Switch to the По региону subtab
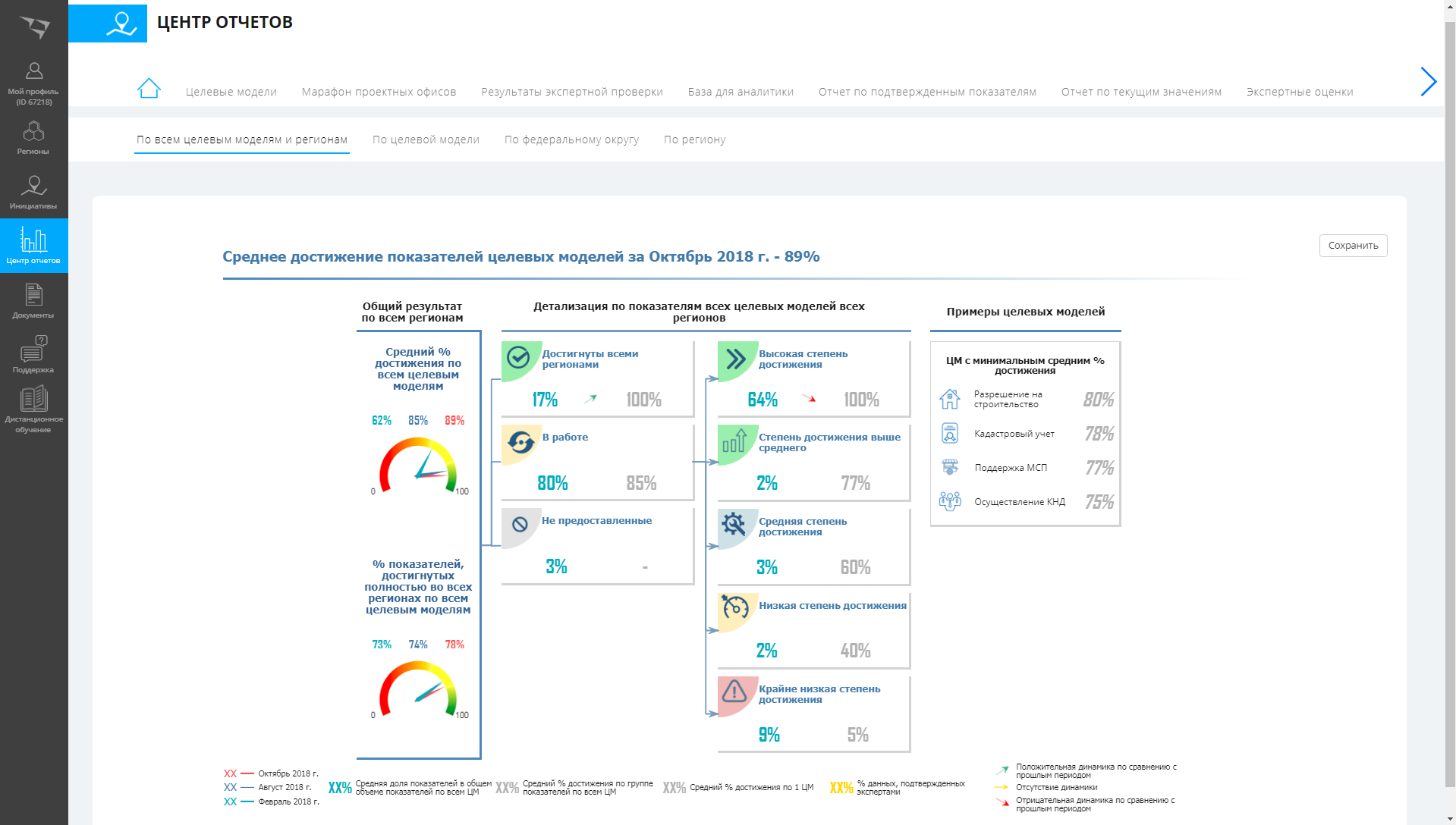 pyautogui.click(x=694, y=140)
